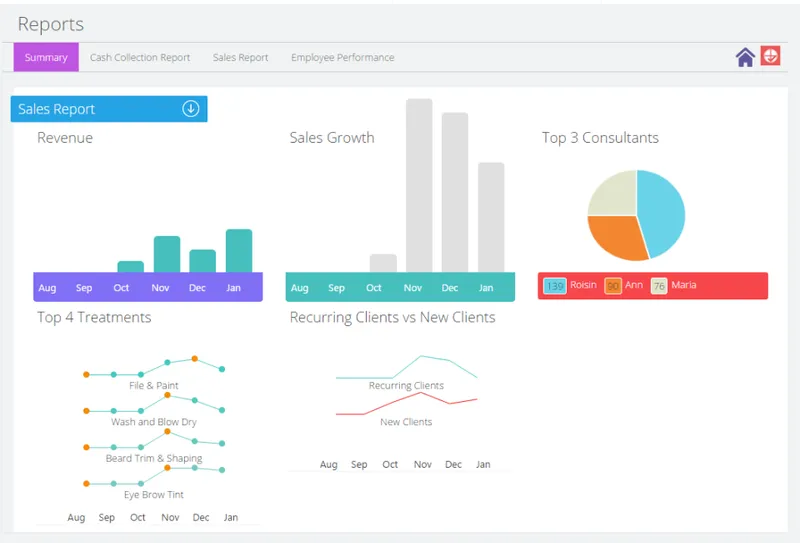The width and height of the screenshot is (800, 543).
Task: Click the New Clients line label
Action: tap(406, 422)
